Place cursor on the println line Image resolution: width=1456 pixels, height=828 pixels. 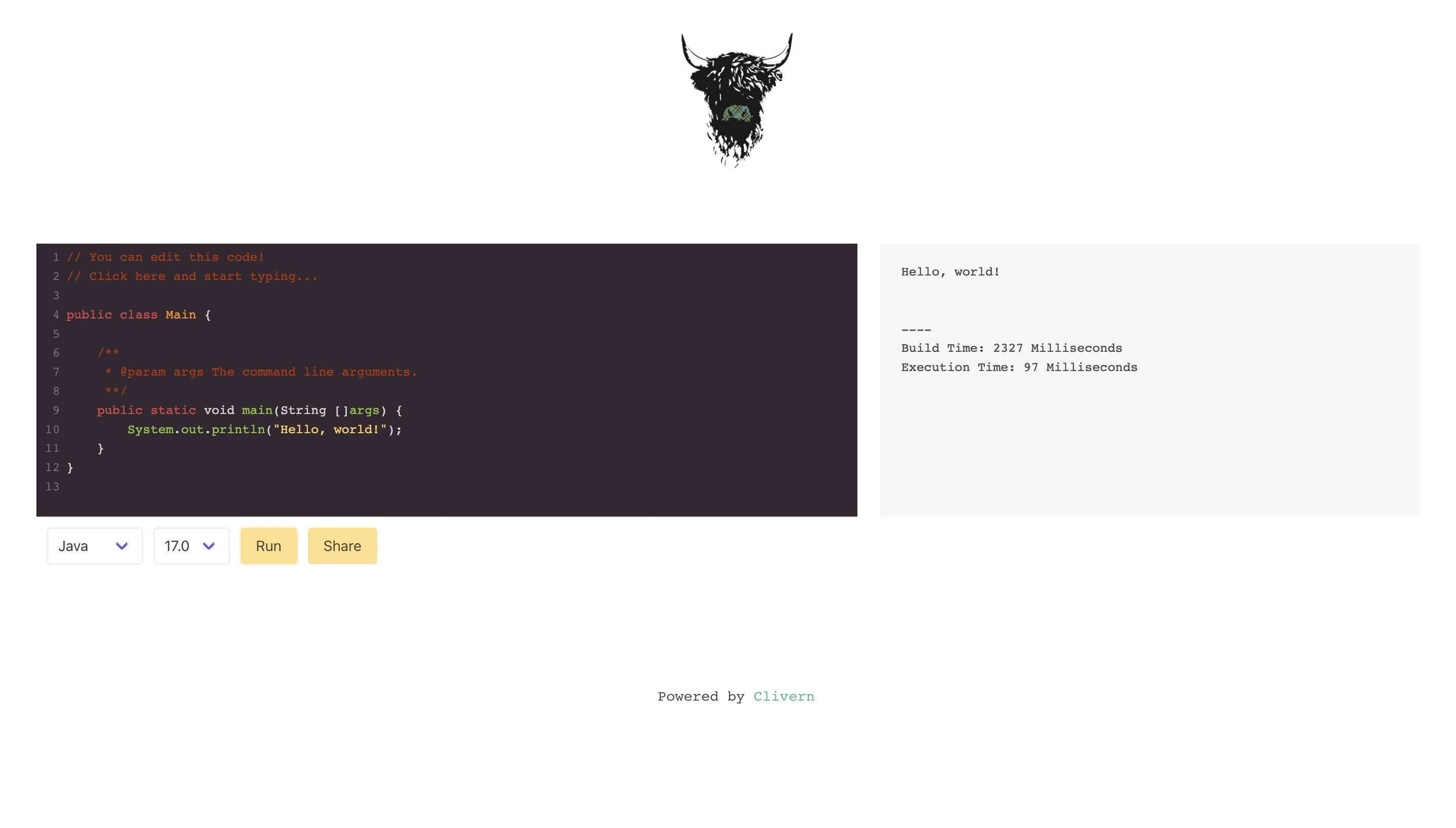(264, 429)
